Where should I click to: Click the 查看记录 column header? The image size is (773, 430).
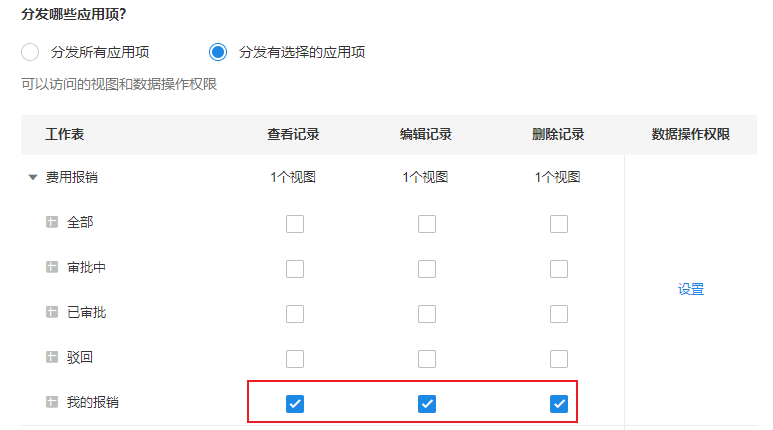293,134
